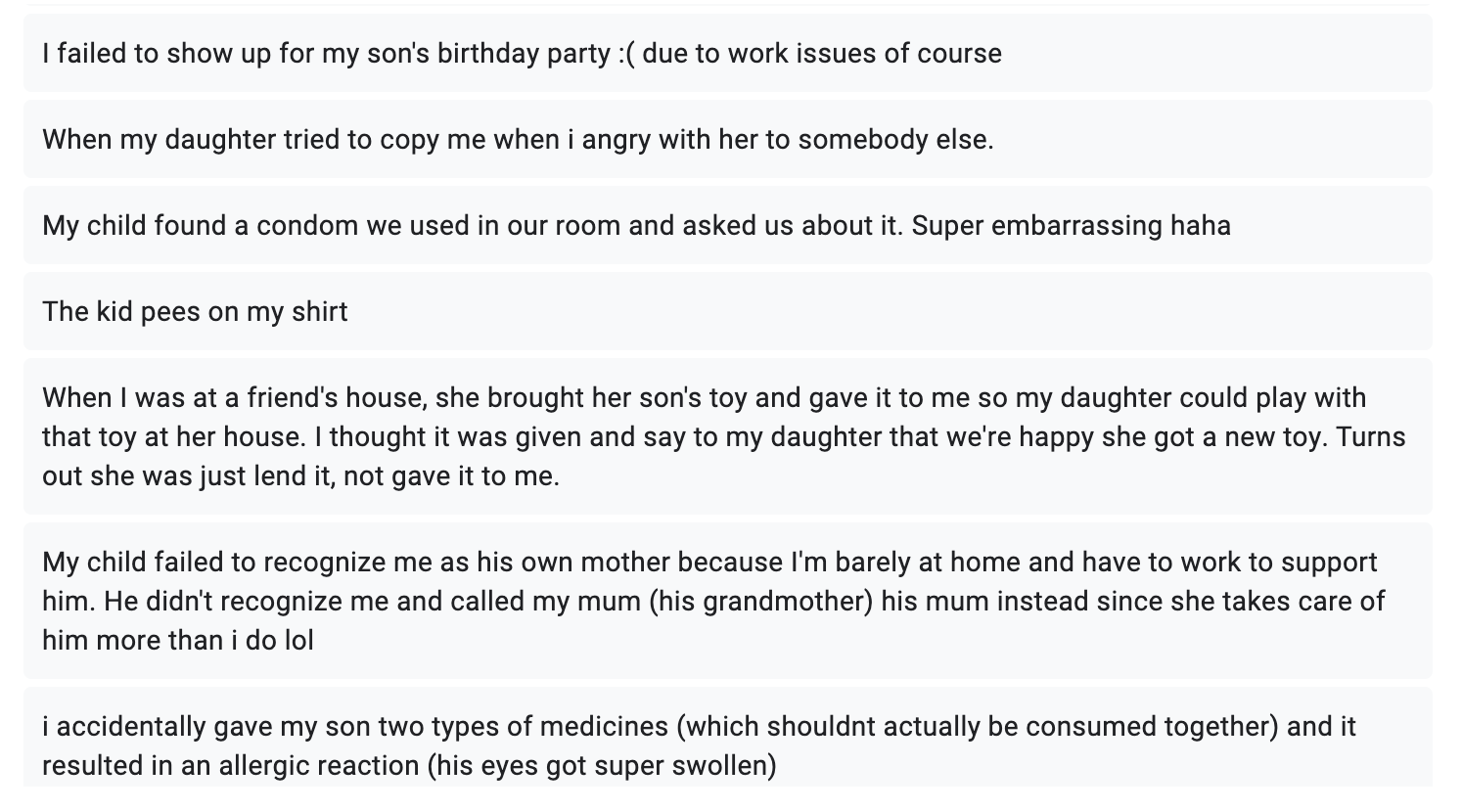Screen dimensions: 1462x812
Task: Click the text 'due to work issues of course'
Action: click(x=822, y=53)
